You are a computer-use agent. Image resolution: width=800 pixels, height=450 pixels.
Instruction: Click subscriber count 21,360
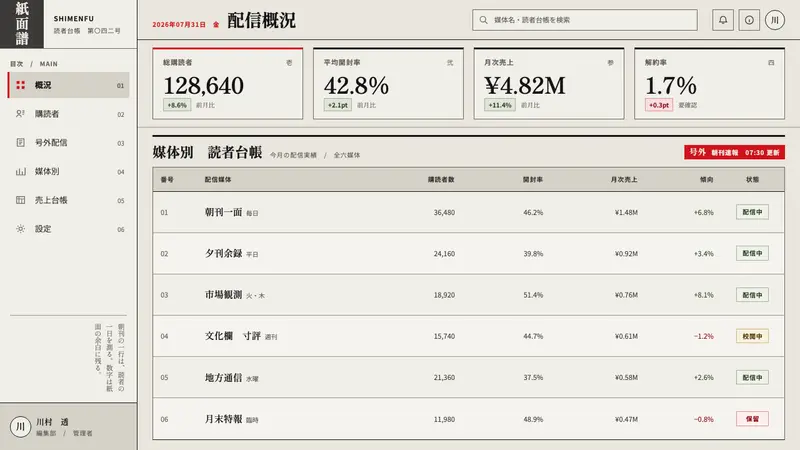pyautogui.click(x=444, y=378)
